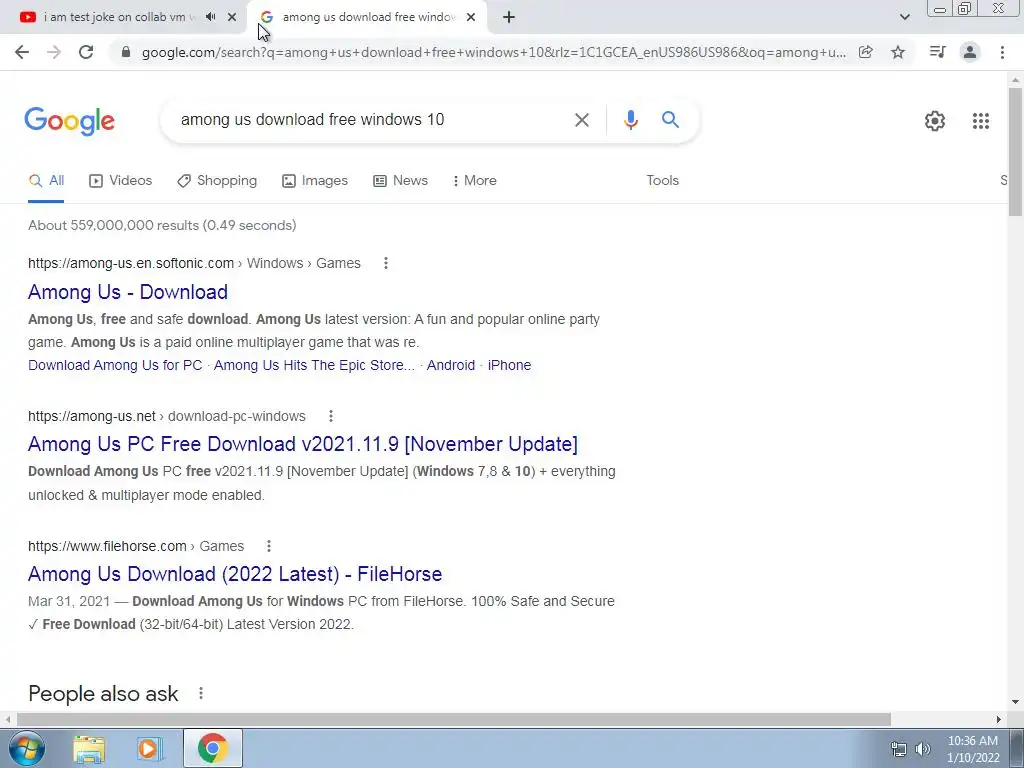This screenshot has height=768, width=1024.
Task: Share this page using the share icon
Action: (866, 52)
